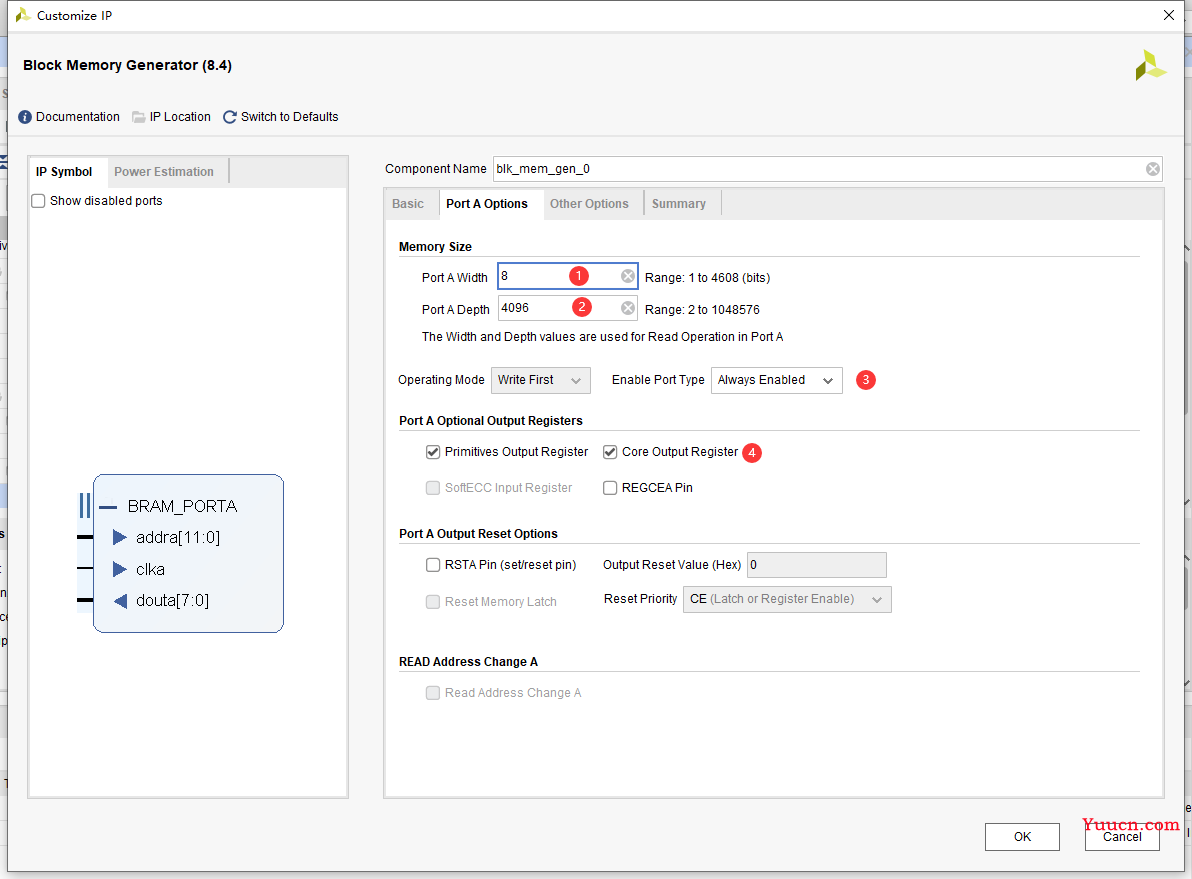This screenshot has height=879, width=1192.
Task: Click the IP Location link
Action: pos(180,117)
